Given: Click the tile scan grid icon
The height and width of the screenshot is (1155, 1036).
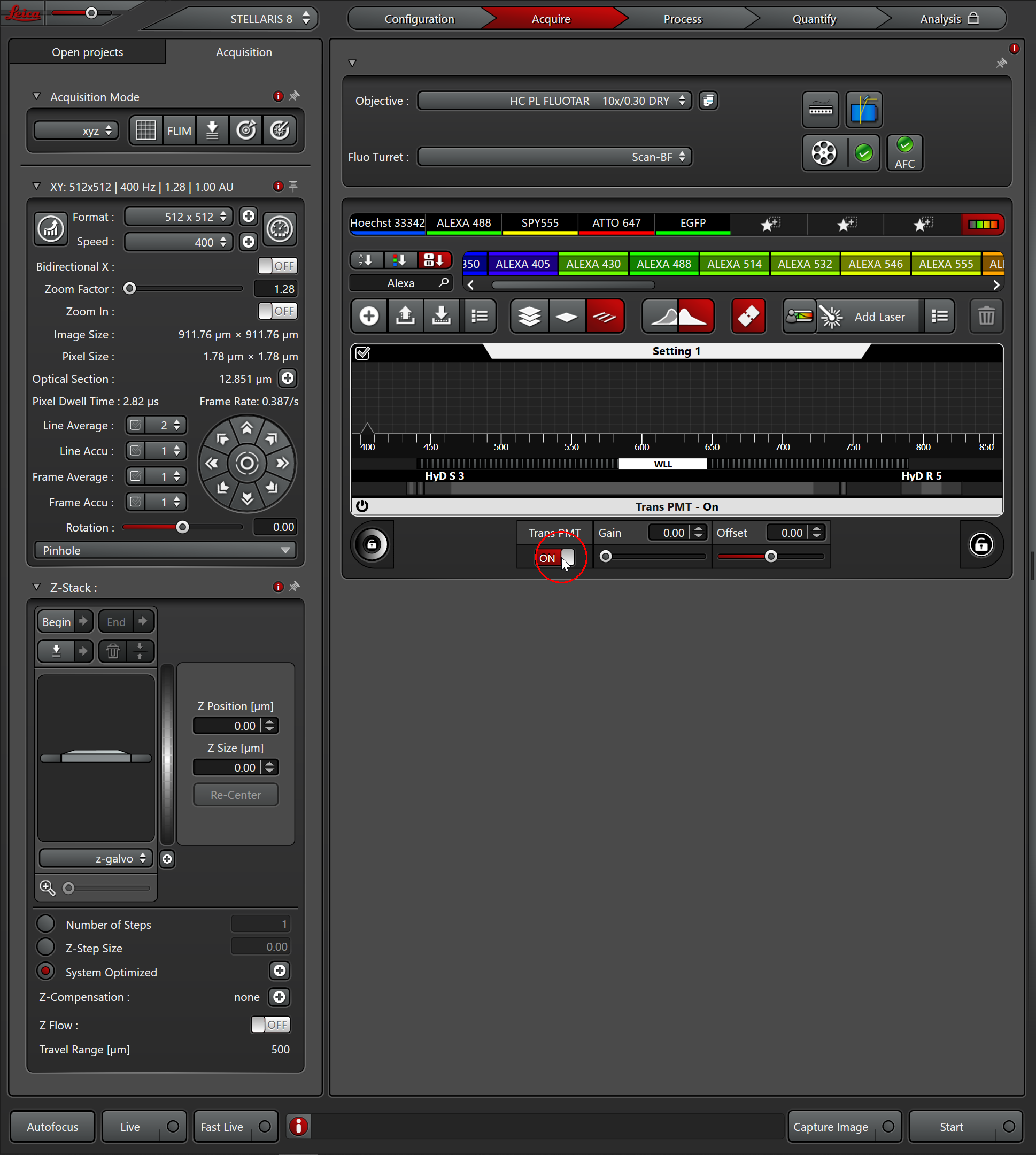Looking at the screenshot, I should tap(146, 130).
